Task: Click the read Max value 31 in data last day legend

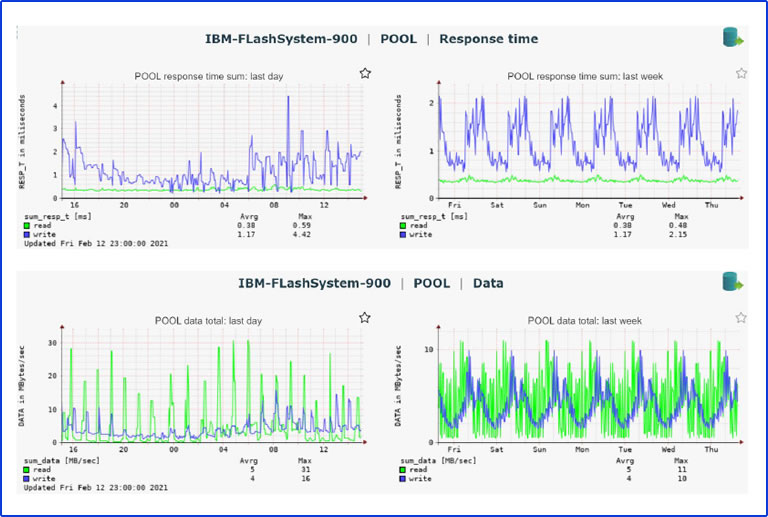Action: [x=306, y=470]
